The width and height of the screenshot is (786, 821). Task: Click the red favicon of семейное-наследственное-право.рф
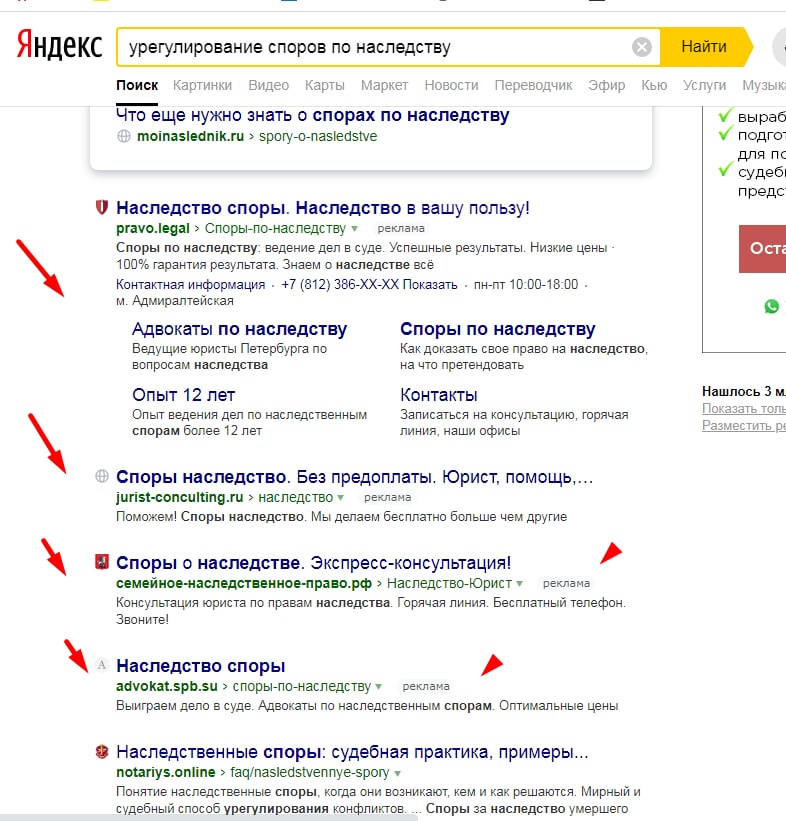pos(102,562)
